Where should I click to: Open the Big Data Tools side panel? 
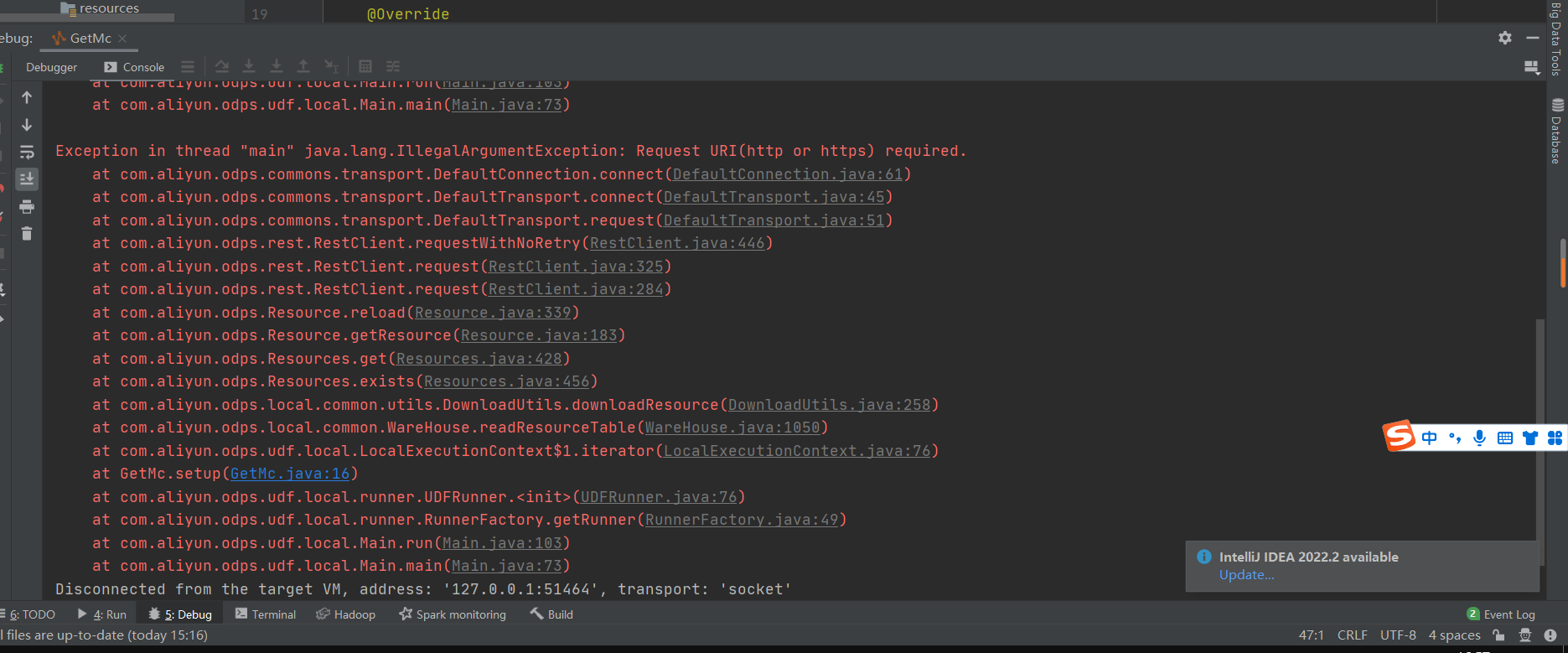(1557, 39)
